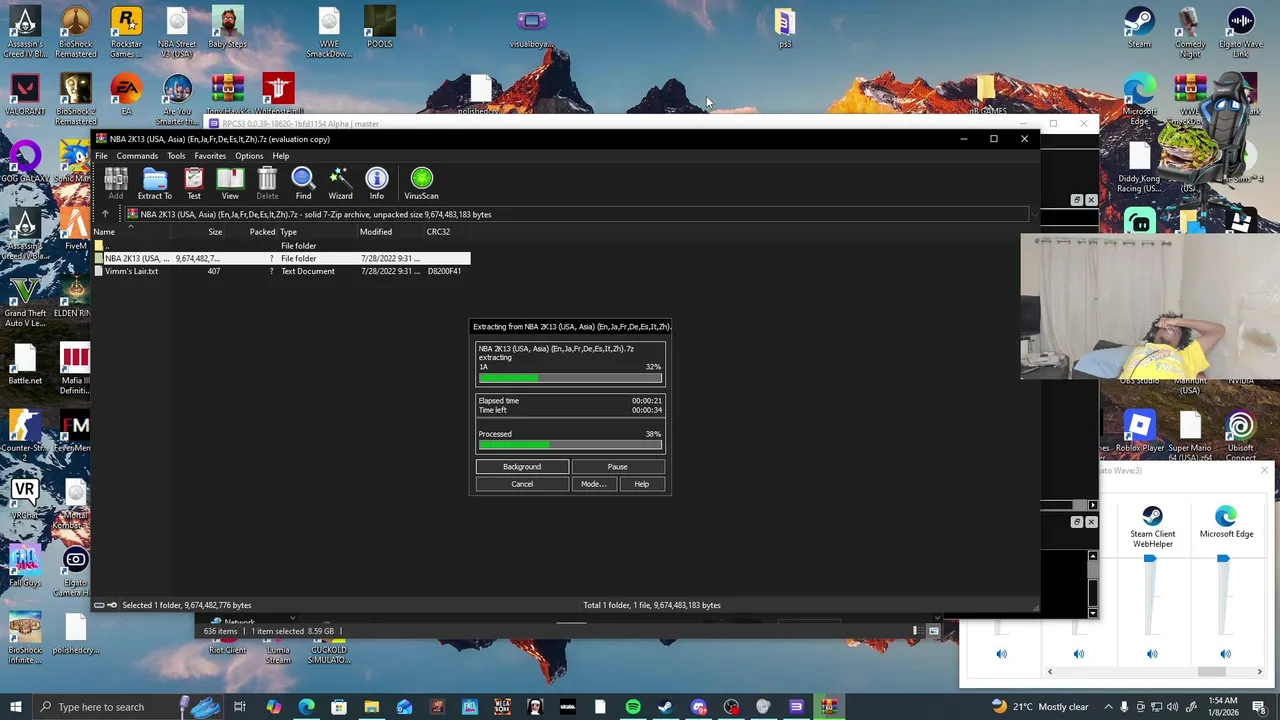Expand the archive path dropdown arrow
Viewport: 1280px width, 720px height.
coord(1034,214)
